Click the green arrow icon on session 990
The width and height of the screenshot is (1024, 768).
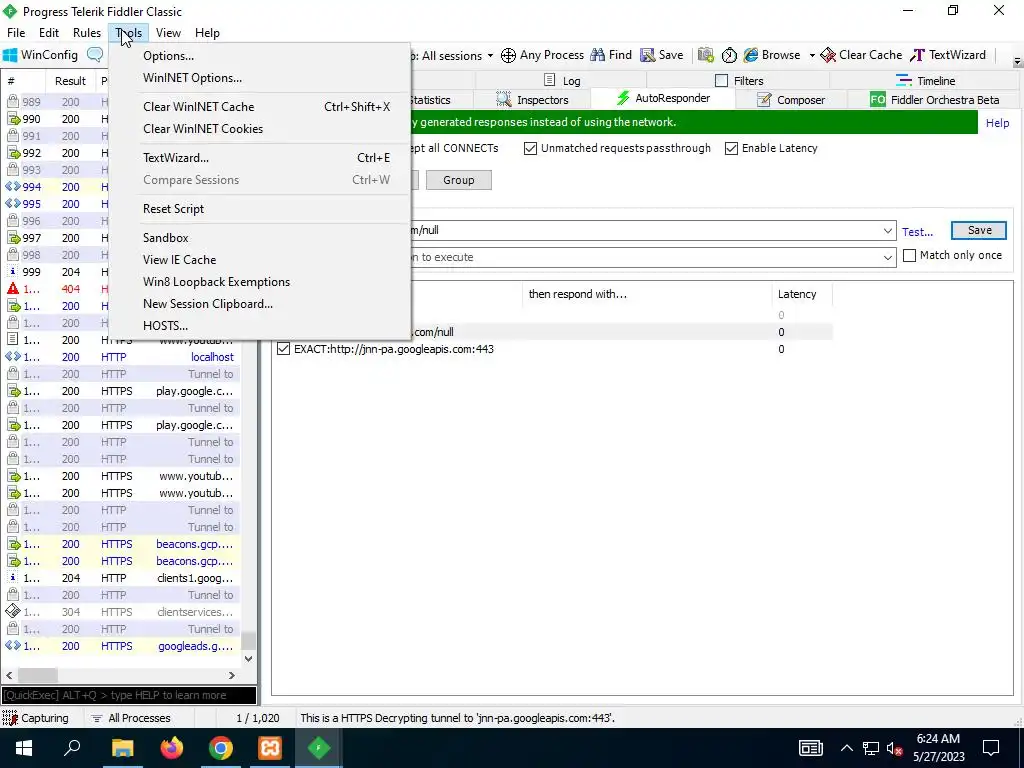[x=13, y=119]
